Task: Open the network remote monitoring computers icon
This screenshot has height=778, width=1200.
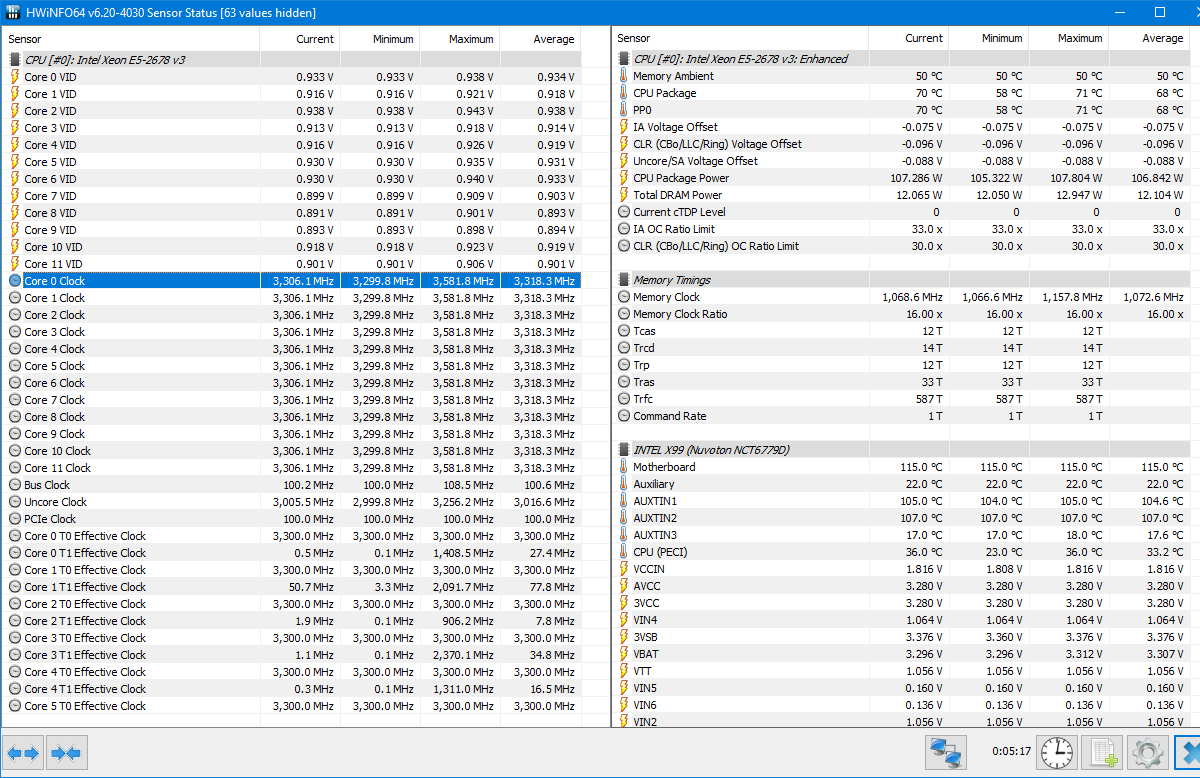Action: [944, 752]
